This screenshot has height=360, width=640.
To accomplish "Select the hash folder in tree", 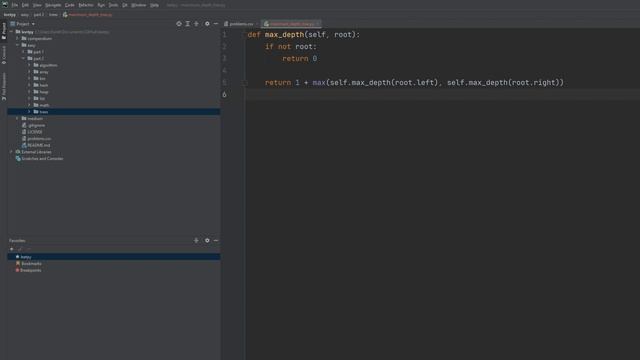I will pos(41,85).
